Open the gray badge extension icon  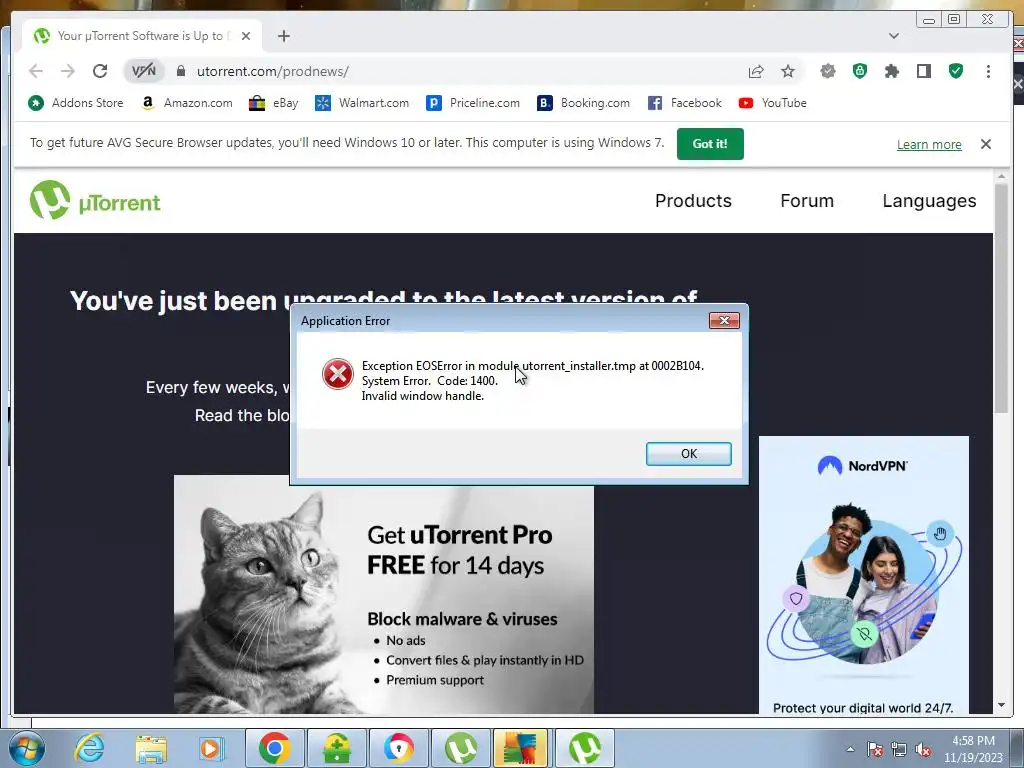827,71
